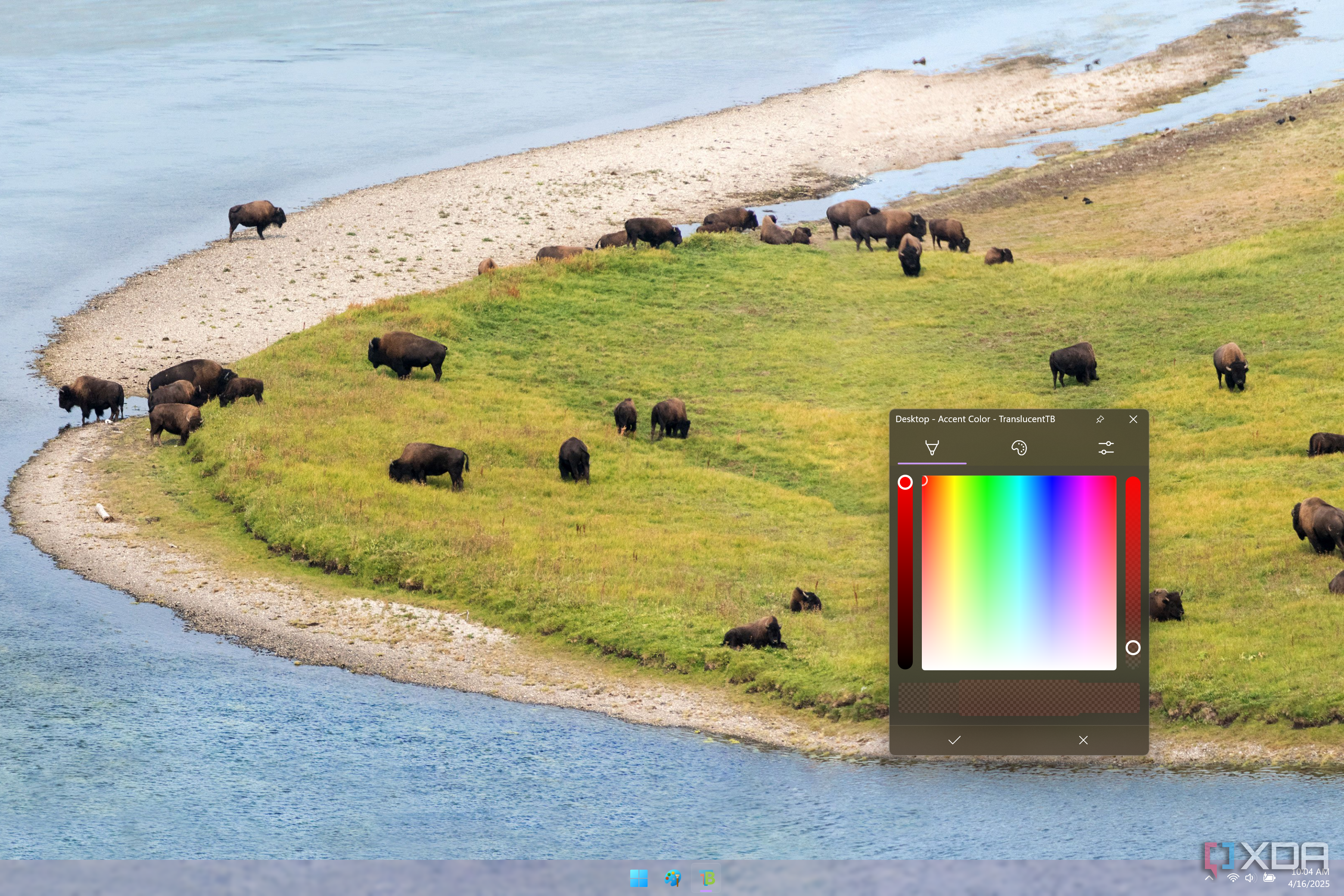Open the Windows Start menu
Image resolution: width=1344 pixels, height=896 pixels.
638,878
